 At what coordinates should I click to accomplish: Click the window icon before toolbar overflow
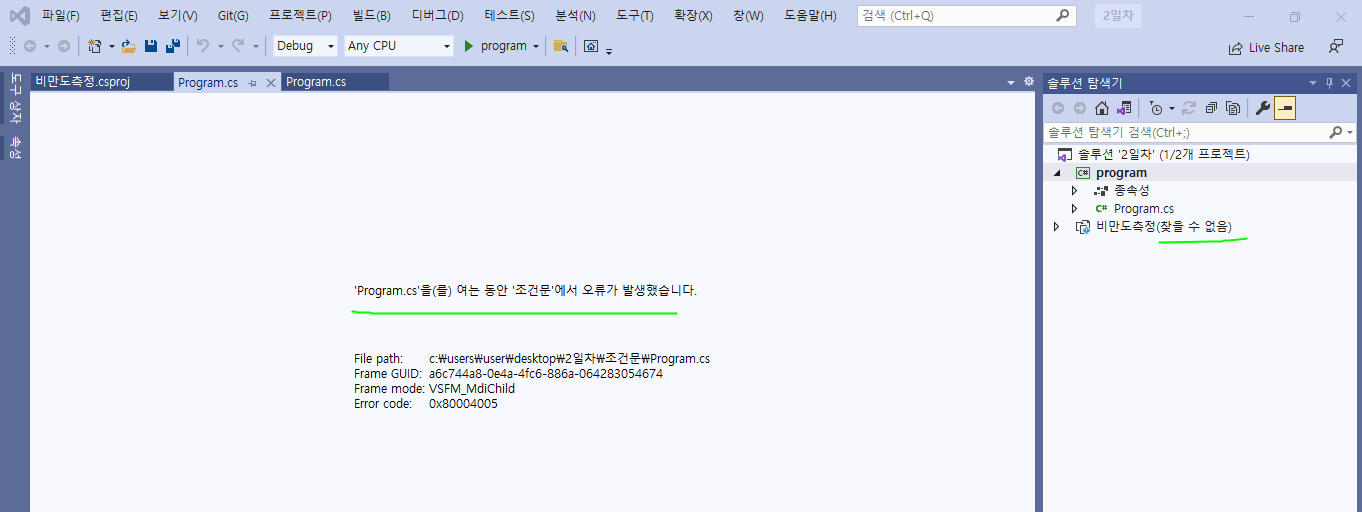point(591,46)
